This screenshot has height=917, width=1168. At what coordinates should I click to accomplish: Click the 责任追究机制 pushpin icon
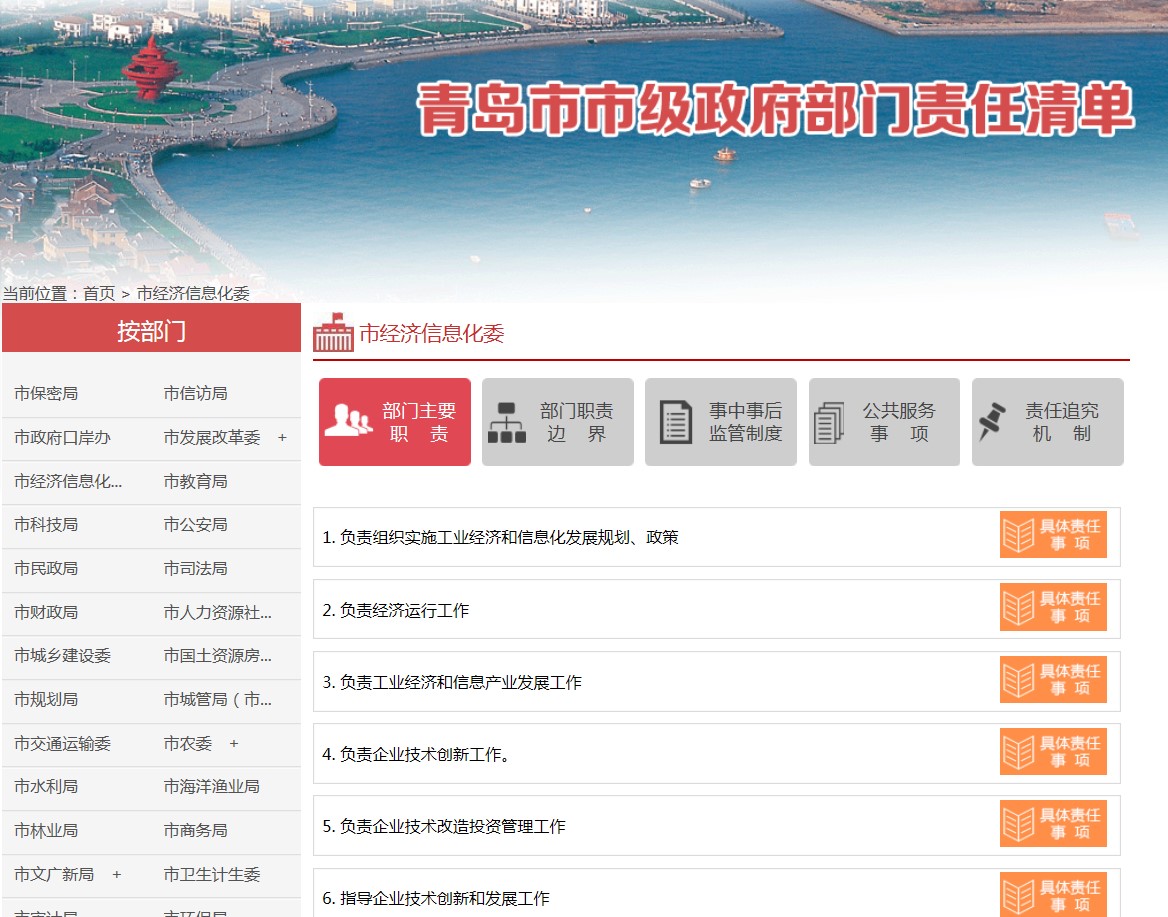pyautogui.click(x=992, y=422)
